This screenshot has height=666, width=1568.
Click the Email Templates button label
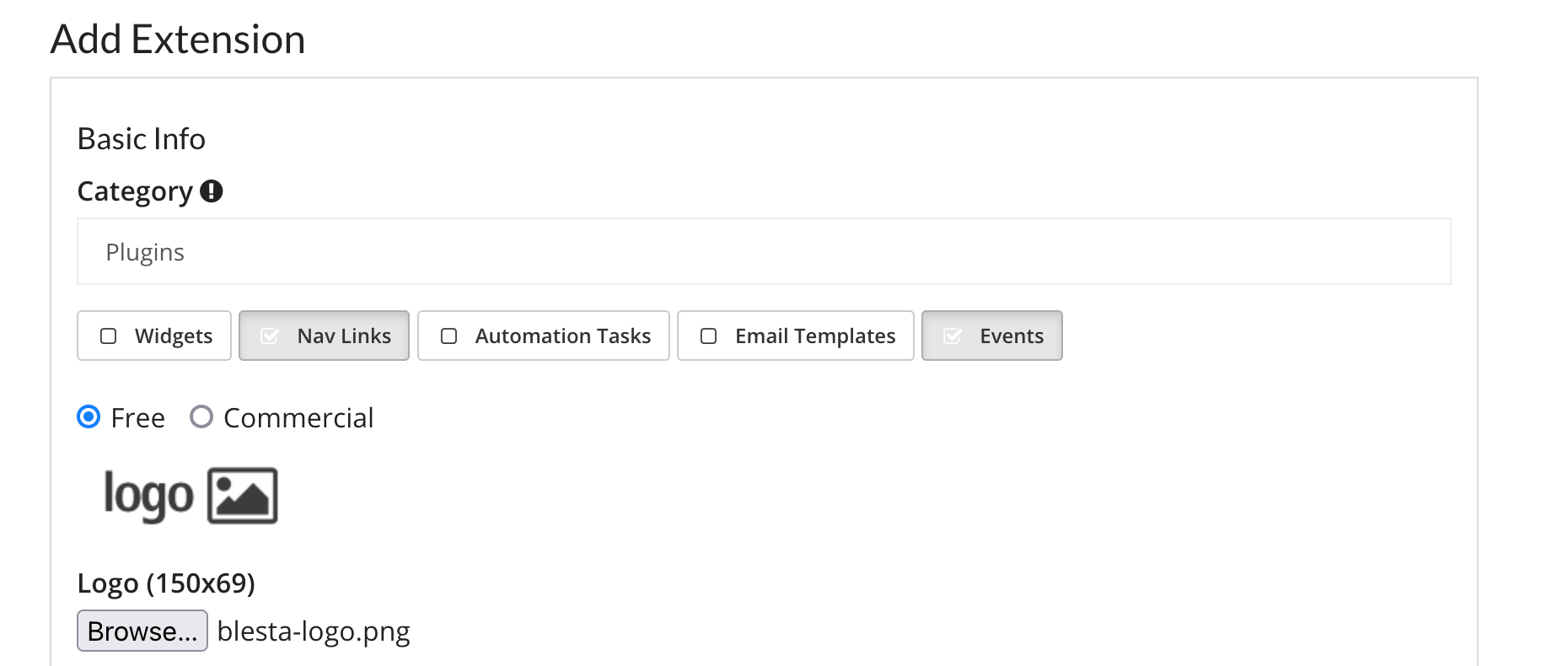(x=815, y=336)
